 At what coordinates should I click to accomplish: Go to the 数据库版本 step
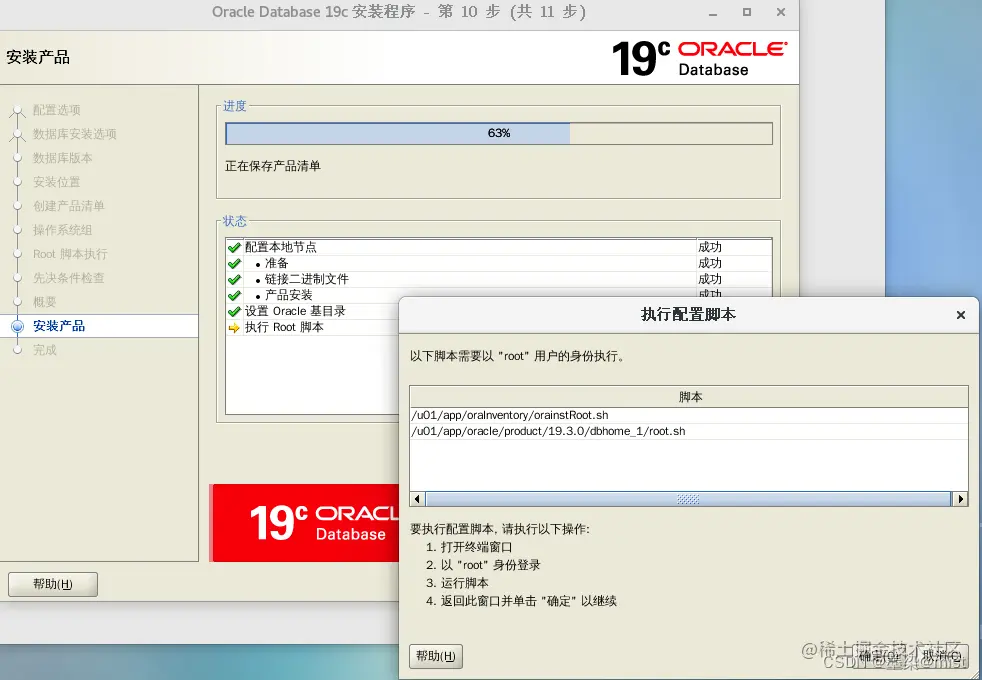click(63, 158)
